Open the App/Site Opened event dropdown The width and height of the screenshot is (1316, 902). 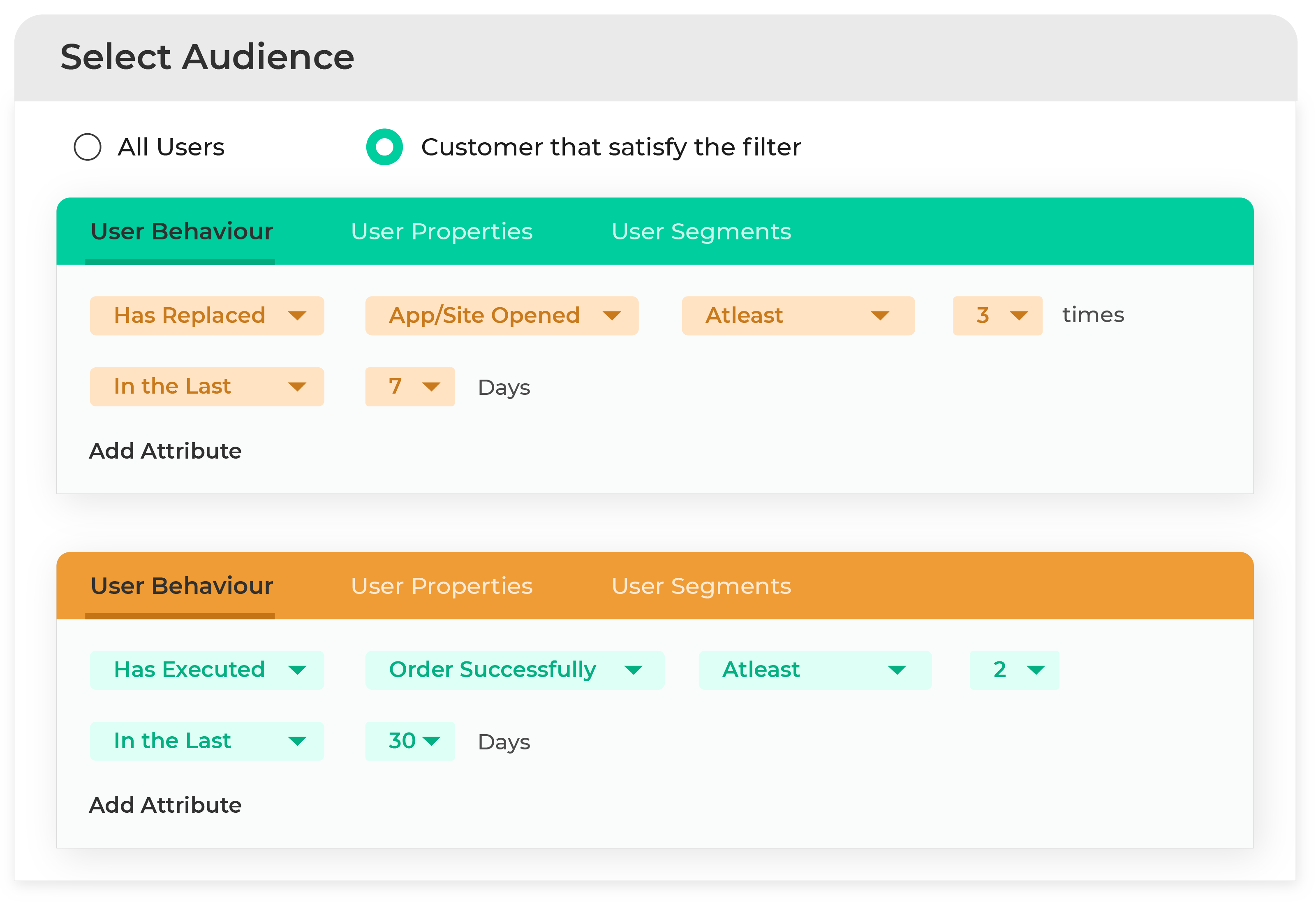[501, 315]
